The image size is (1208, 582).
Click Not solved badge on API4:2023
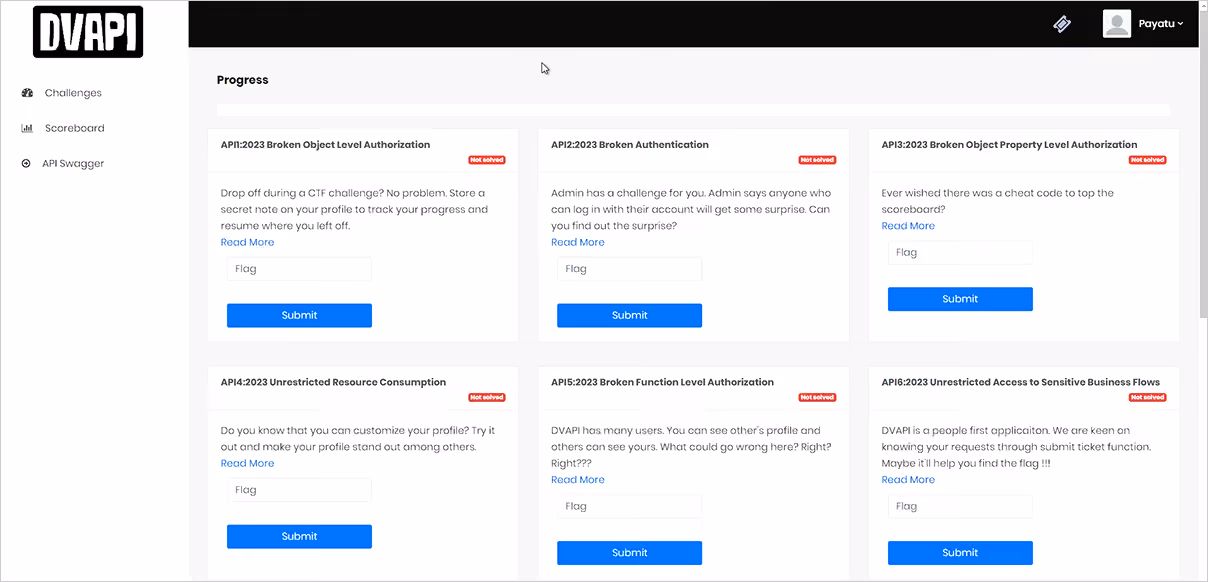(x=487, y=397)
